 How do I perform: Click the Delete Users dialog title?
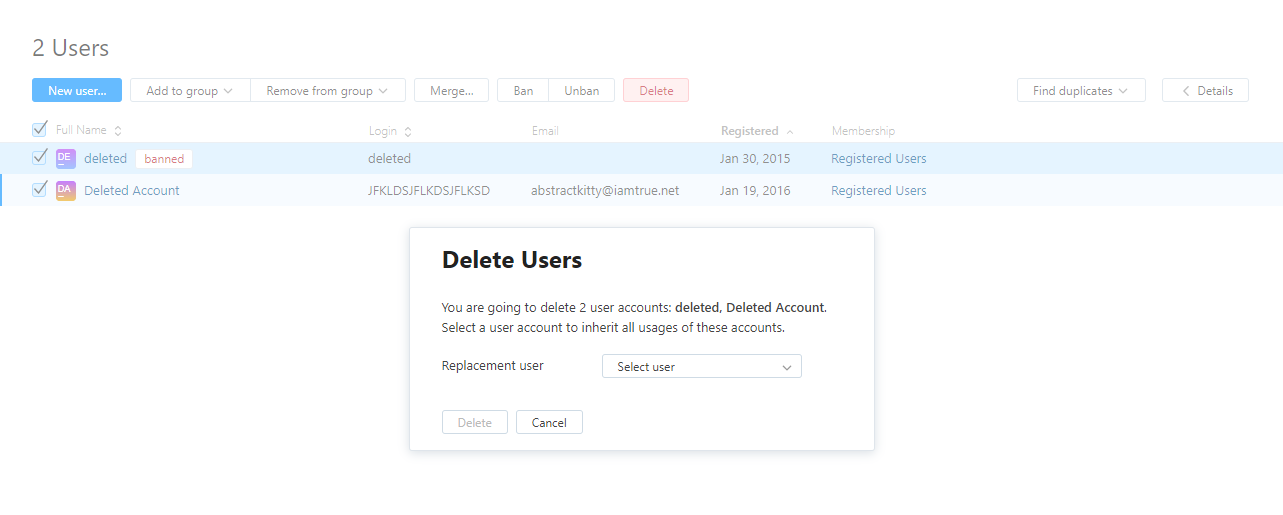512,260
